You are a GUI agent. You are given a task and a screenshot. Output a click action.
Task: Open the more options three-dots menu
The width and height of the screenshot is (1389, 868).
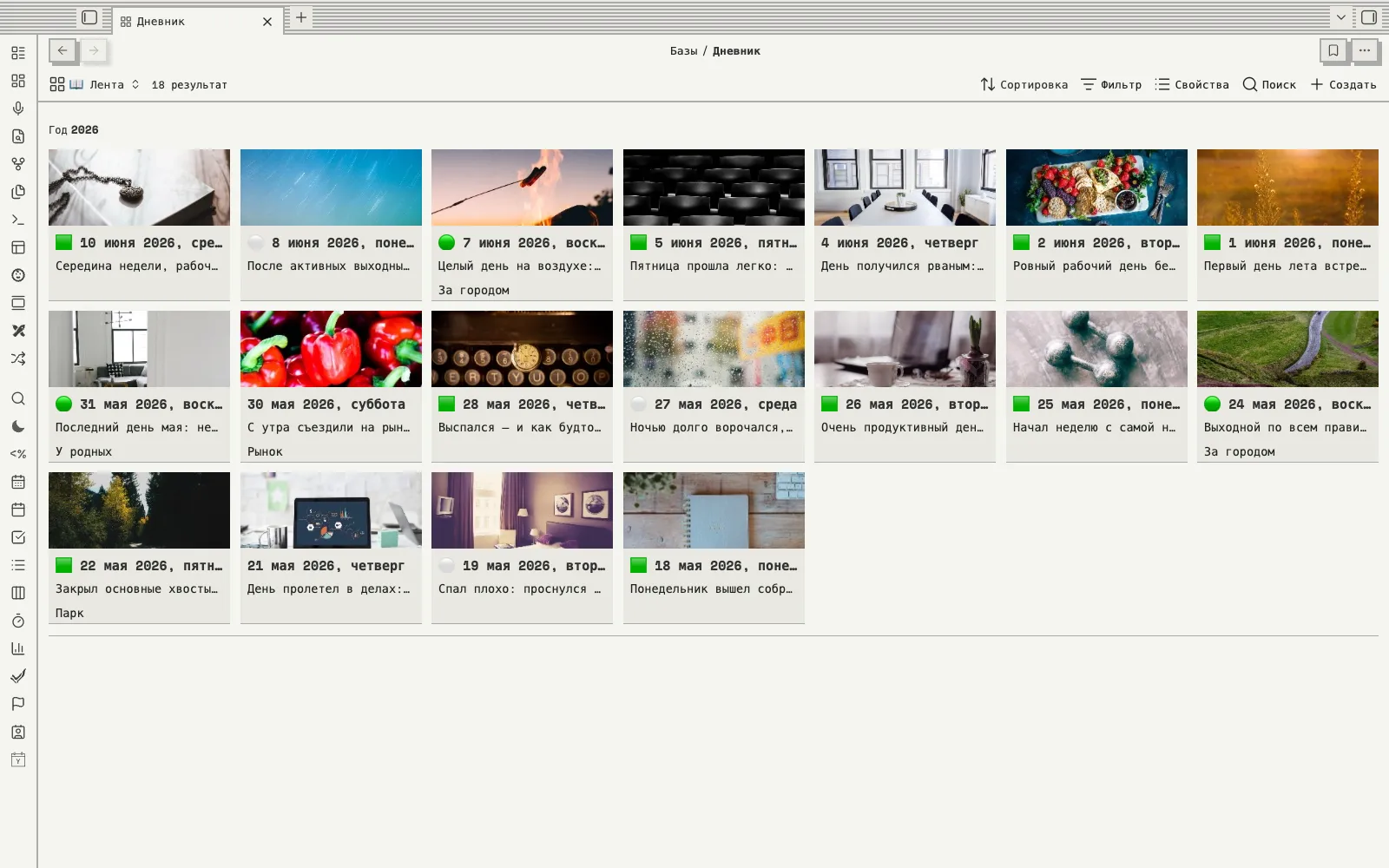1365,50
